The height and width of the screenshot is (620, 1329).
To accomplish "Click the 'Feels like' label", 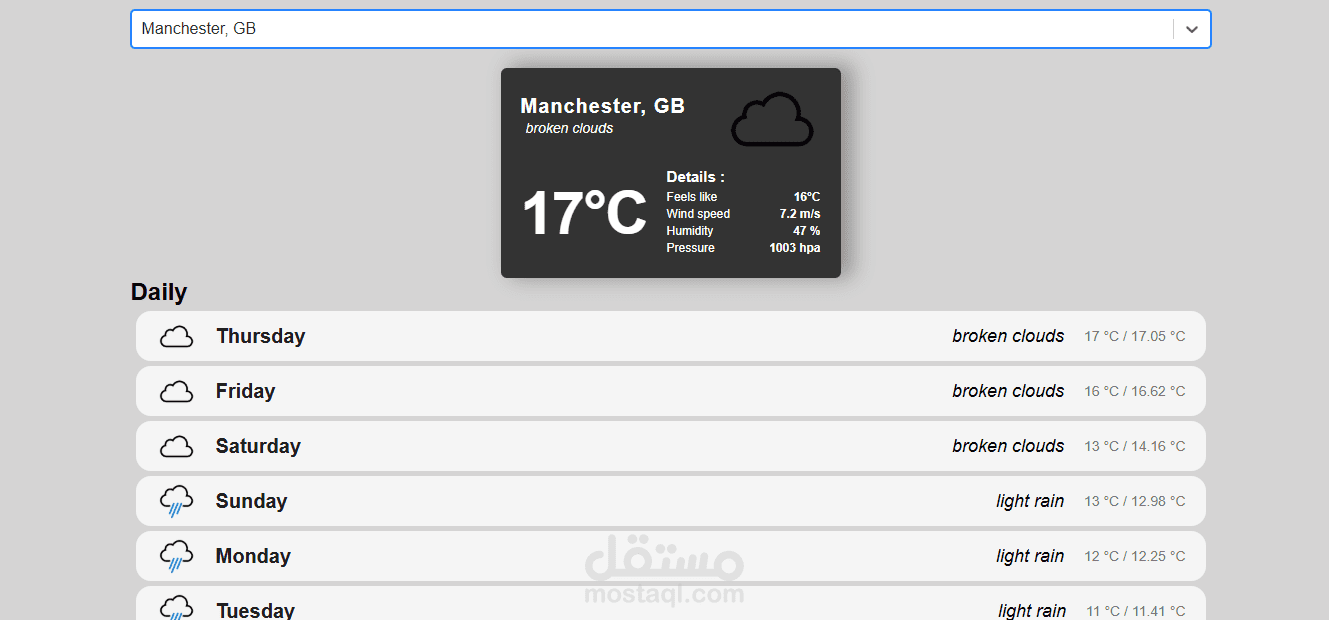I will click(x=692, y=197).
